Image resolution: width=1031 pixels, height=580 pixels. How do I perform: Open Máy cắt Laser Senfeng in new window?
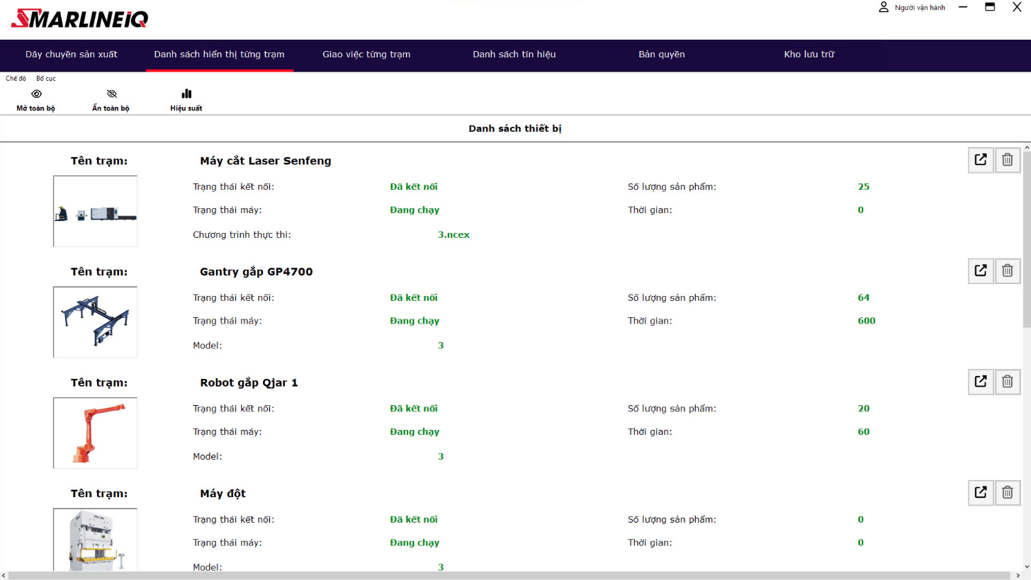tap(980, 160)
